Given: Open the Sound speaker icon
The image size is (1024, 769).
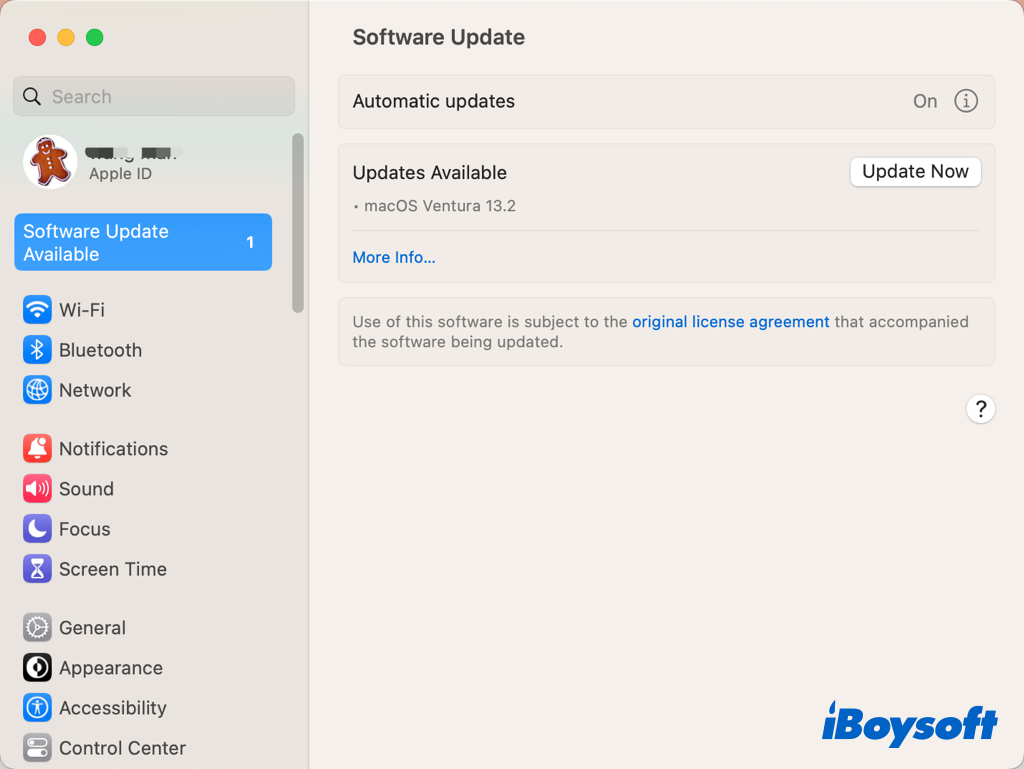Looking at the screenshot, I should (x=37, y=489).
